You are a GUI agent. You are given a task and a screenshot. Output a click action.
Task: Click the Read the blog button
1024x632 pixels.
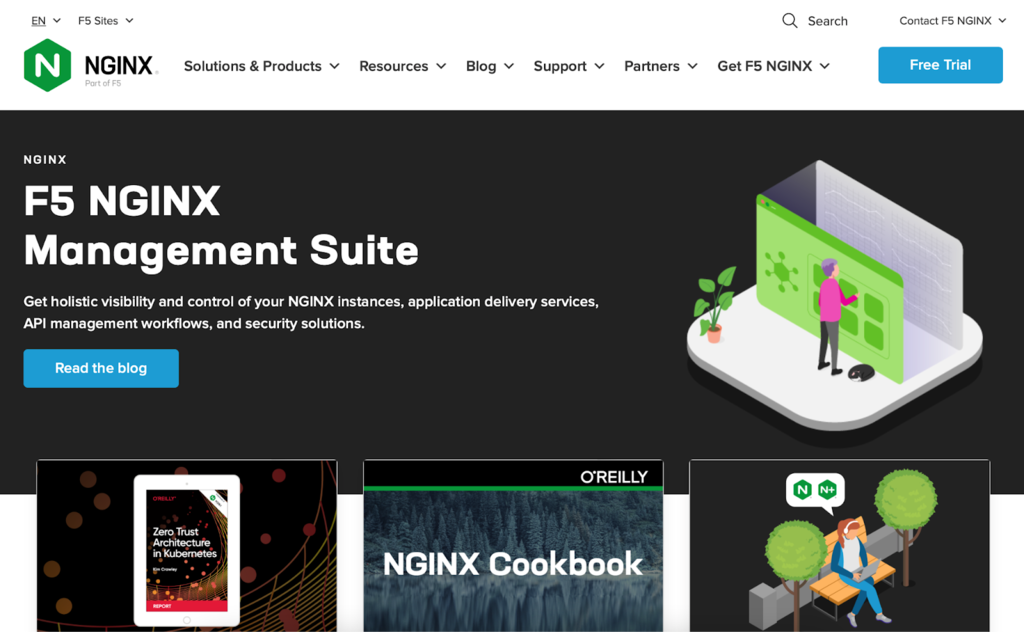point(100,368)
